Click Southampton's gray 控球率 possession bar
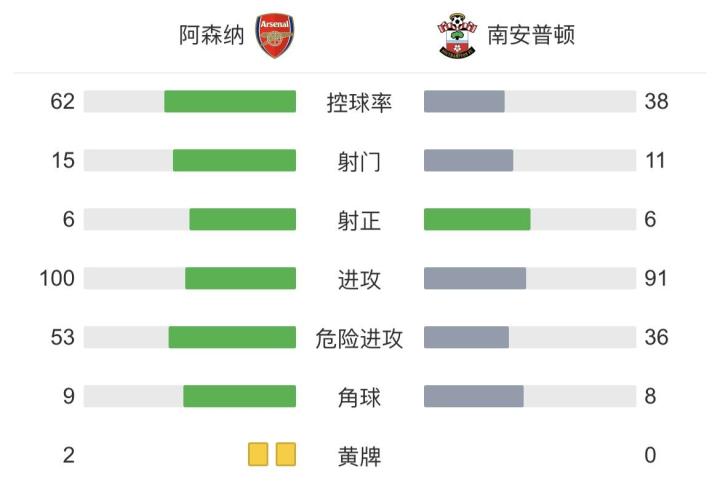 point(464,101)
